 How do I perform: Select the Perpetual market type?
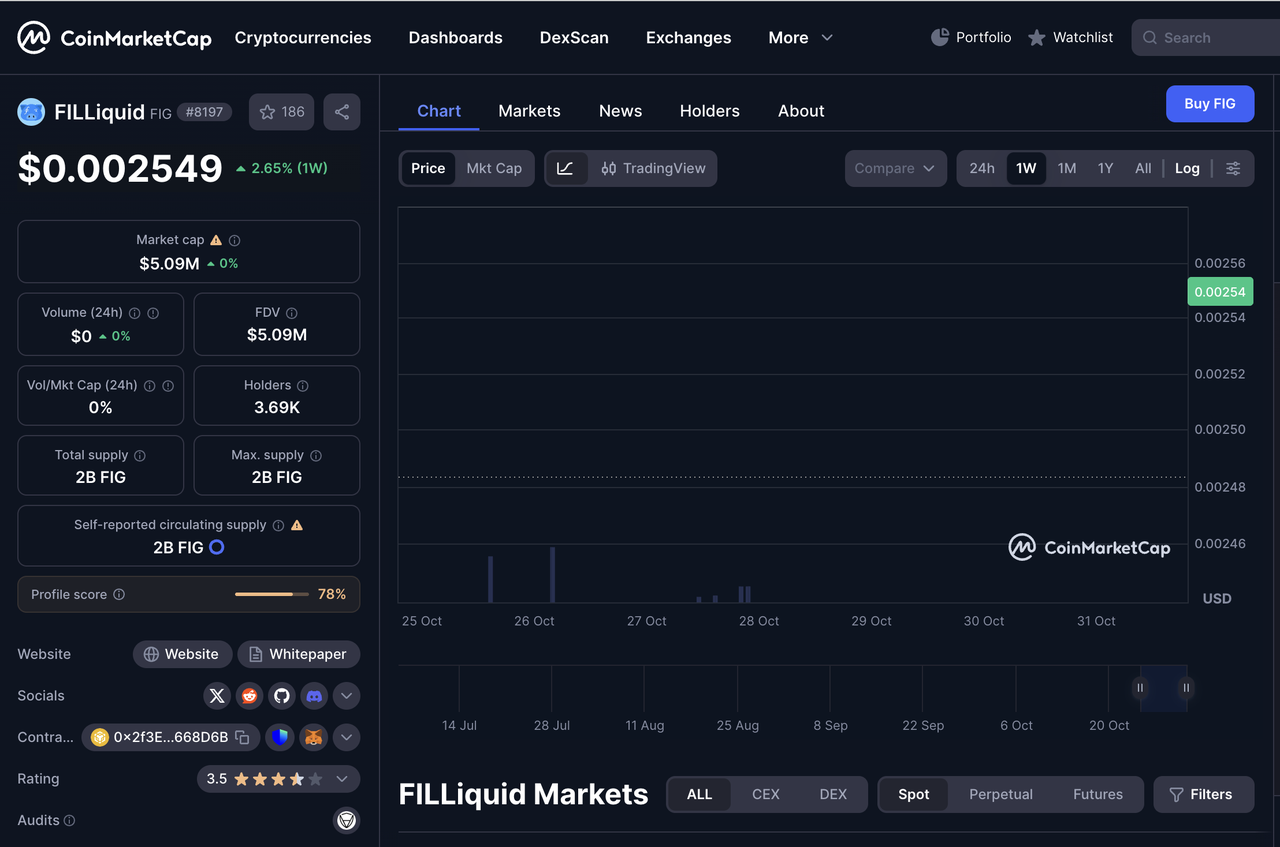[1001, 794]
